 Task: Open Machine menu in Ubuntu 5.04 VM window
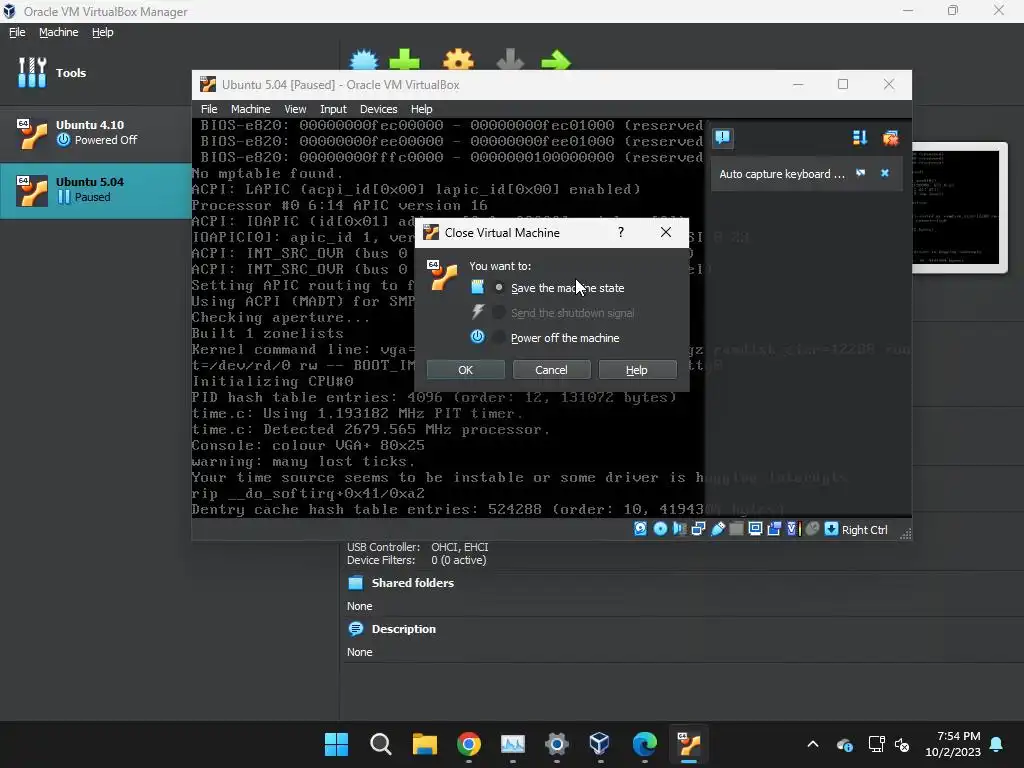click(x=250, y=109)
